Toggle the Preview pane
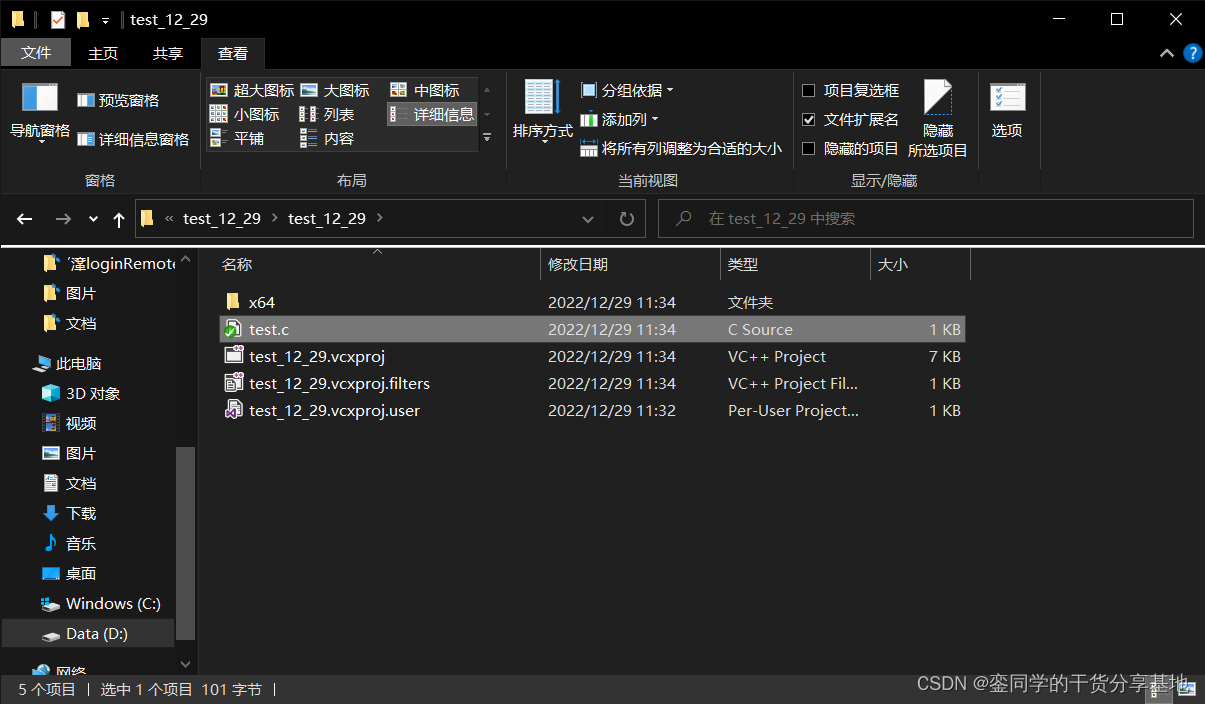This screenshot has width=1205, height=704. [x=118, y=100]
